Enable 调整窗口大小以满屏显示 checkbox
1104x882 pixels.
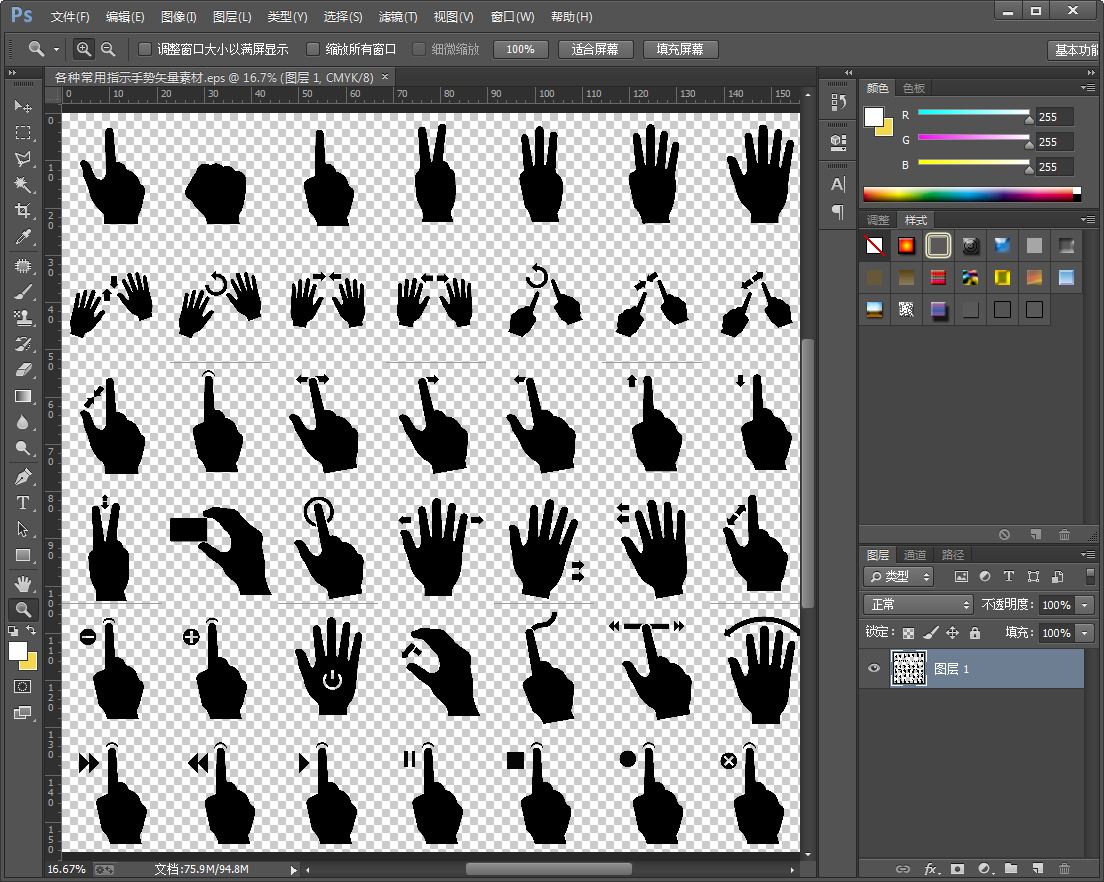(145, 49)
